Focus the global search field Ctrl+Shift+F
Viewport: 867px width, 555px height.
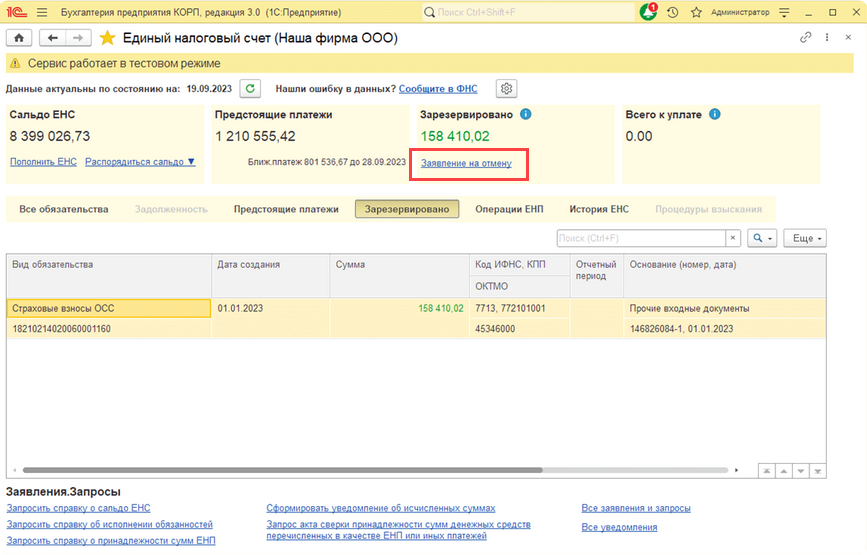(x=528, y=12)
